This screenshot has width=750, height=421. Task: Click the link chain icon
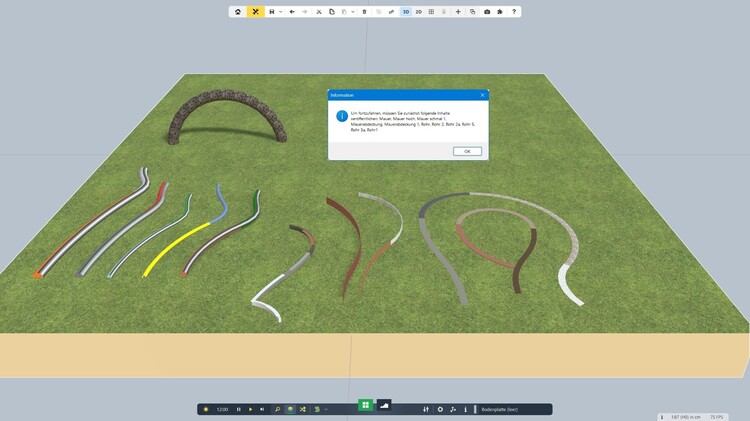392,11
